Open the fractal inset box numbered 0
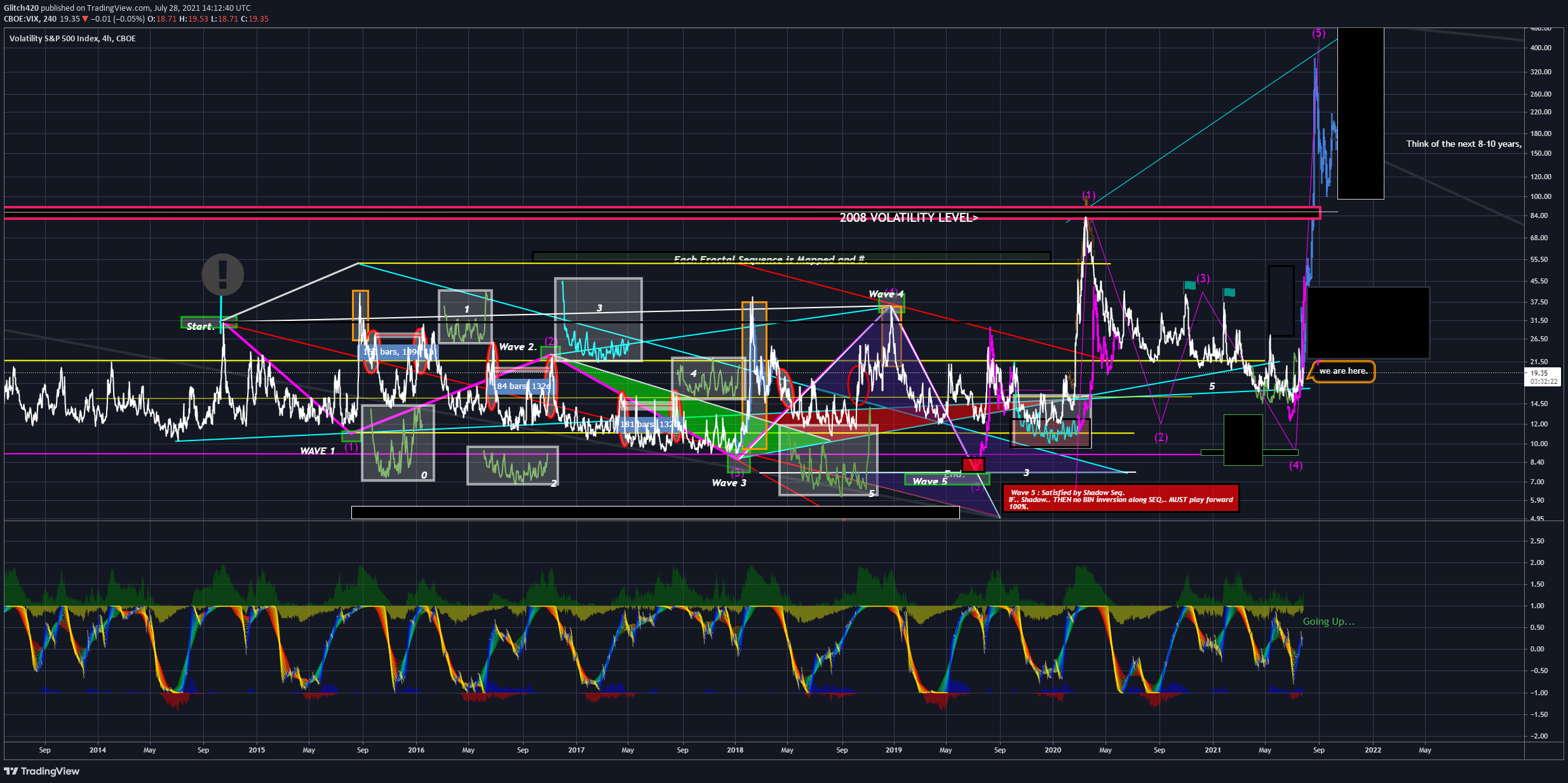 [398, 443]
